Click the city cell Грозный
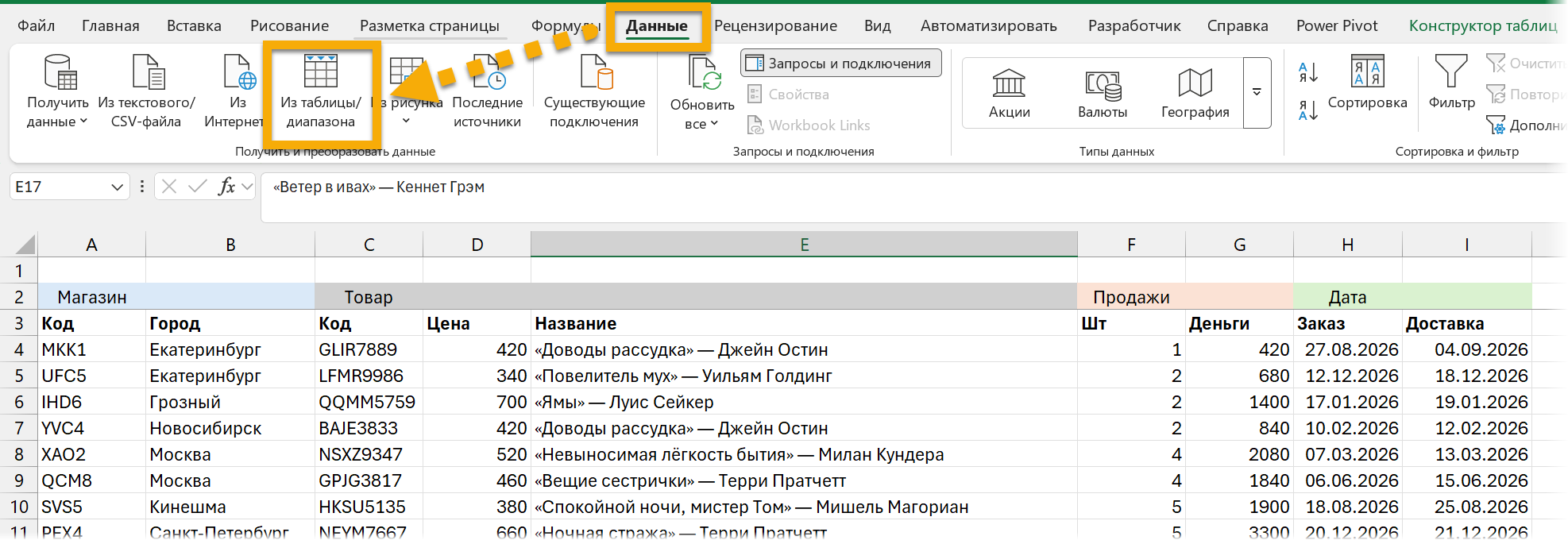This screenshot has width=1568, height=540. point(230,402)
